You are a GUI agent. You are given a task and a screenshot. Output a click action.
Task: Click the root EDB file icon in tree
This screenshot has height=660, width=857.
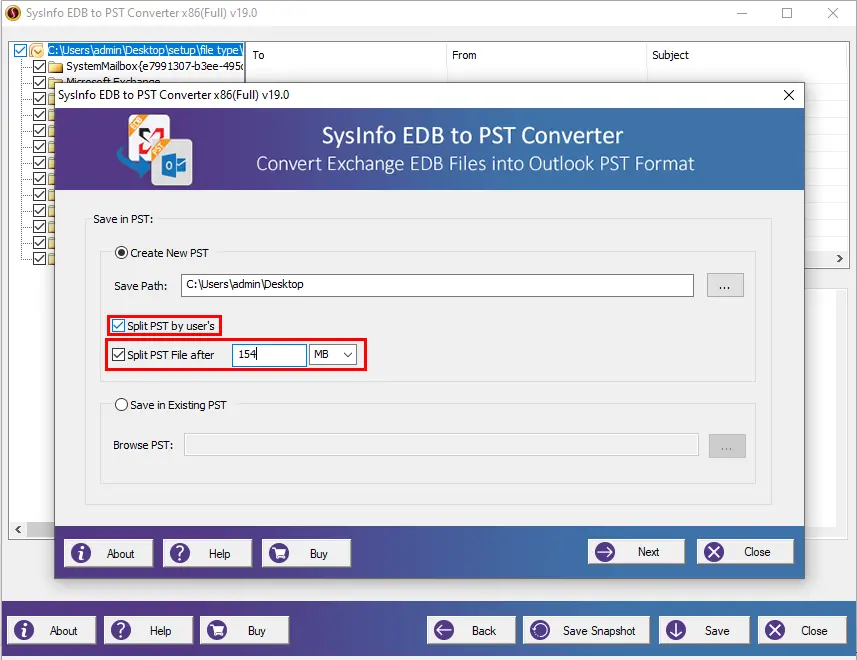(37, 50)
